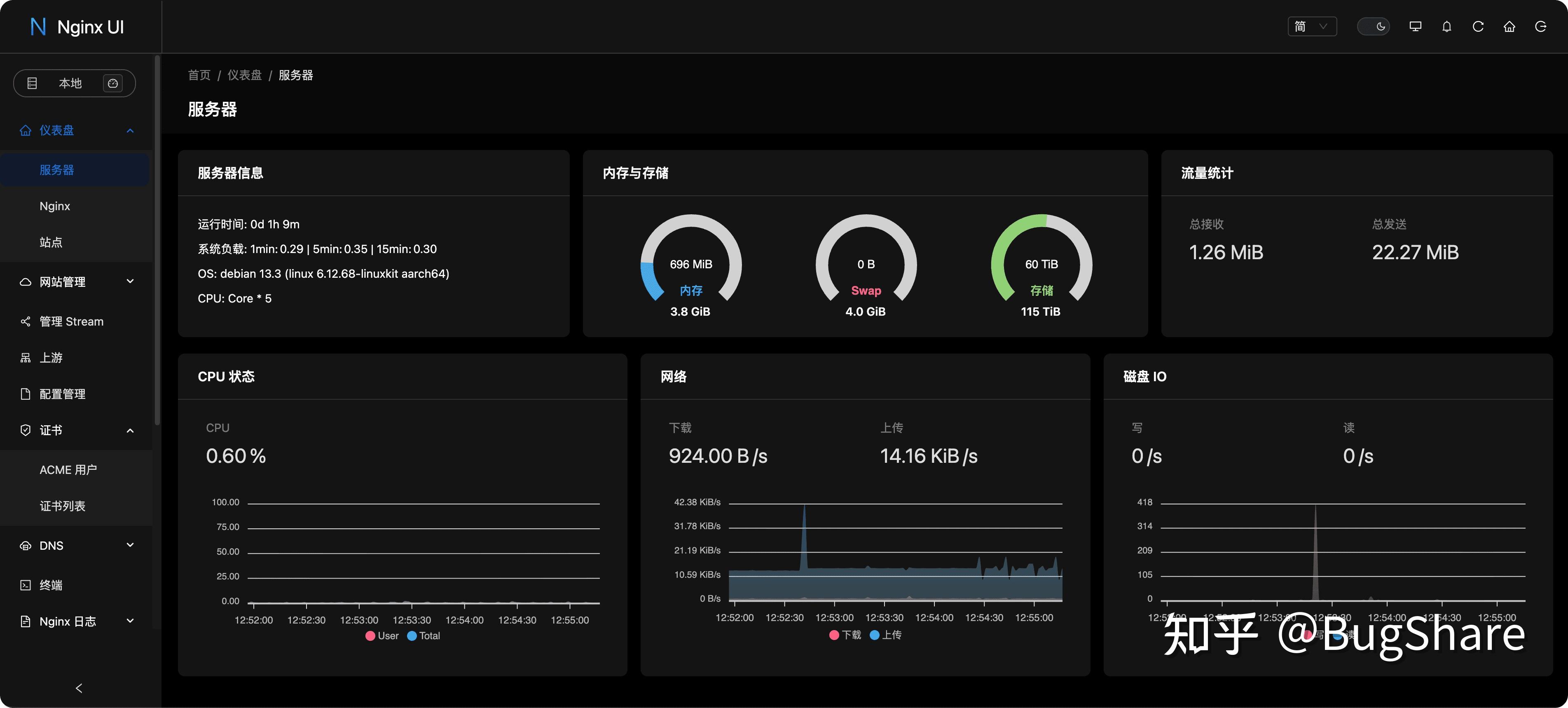The height and width of the screenshot is (708, 1568).
Task: Expand the Nginx 日志 menu chevron
Action: [130, 620]
